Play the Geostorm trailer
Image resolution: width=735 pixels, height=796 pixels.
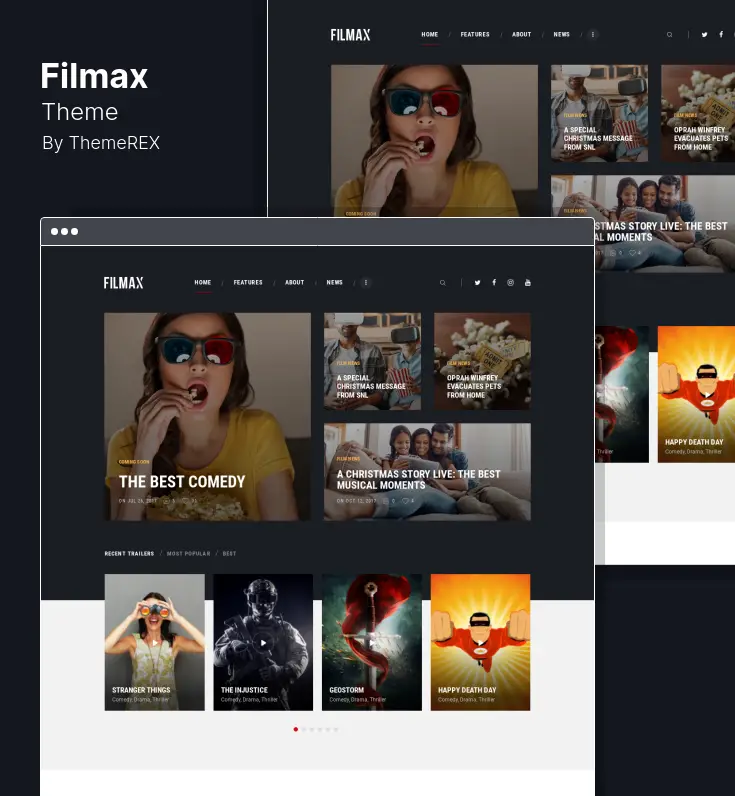[x=372, y=643]
